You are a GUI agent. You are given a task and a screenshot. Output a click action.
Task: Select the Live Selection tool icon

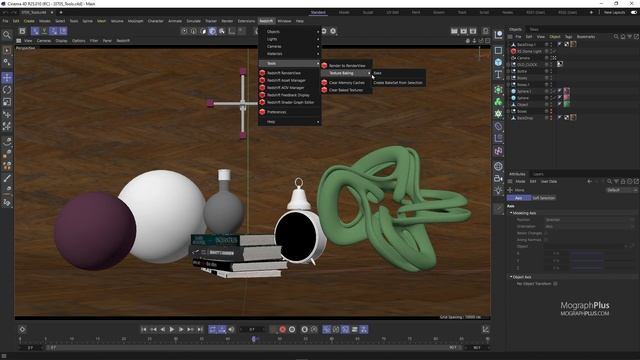tap(7, 51)
